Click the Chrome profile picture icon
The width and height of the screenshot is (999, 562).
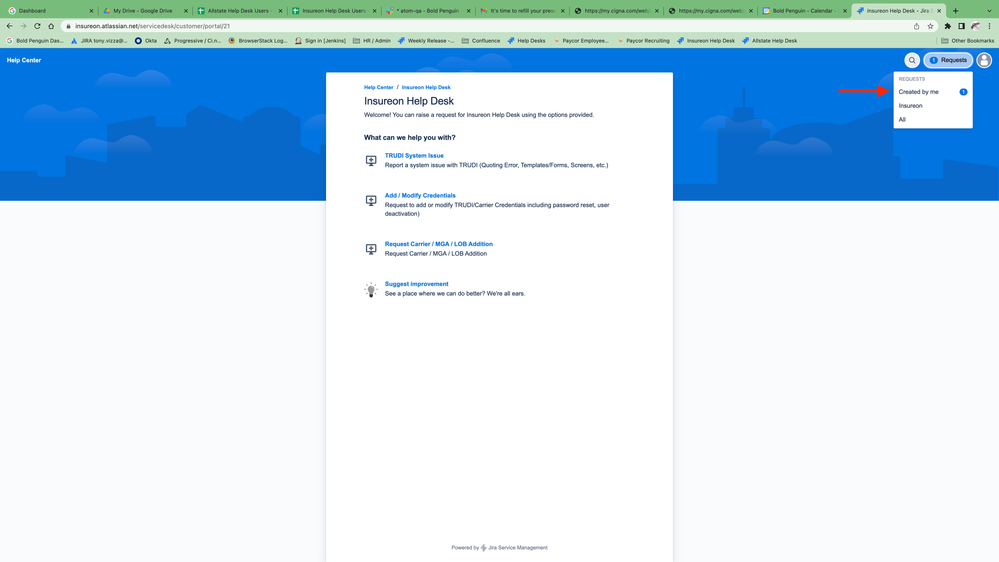[975, 26]
